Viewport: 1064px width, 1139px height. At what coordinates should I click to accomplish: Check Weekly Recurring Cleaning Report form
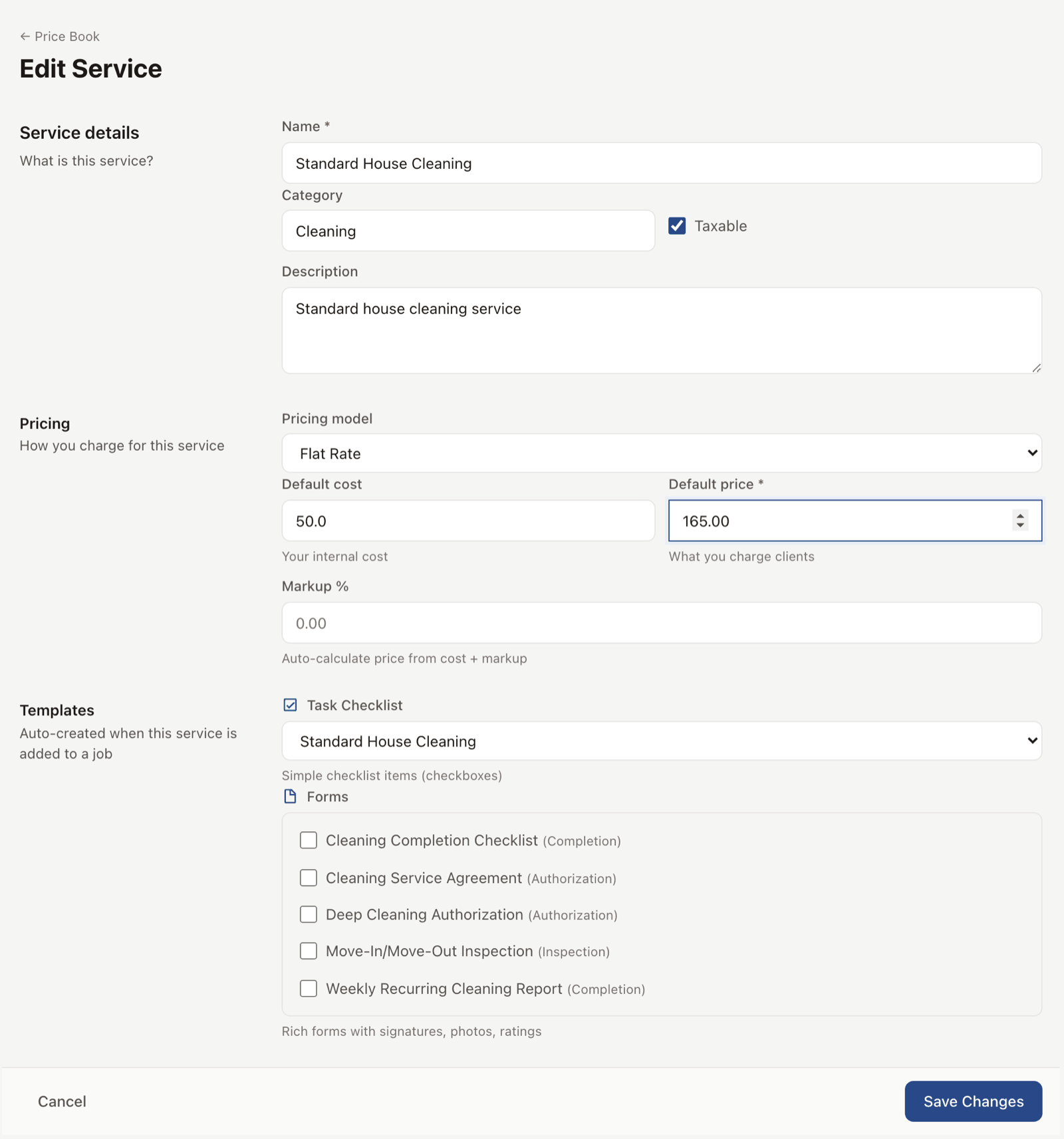309,989
